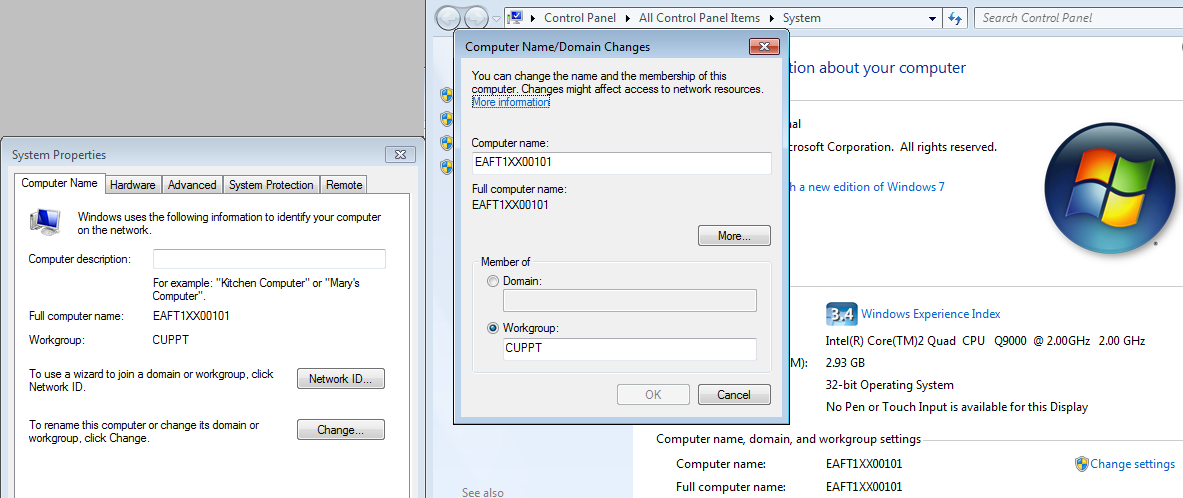1183x498 pixels.
Task: Select the Domain radio button
Action: (492, 282)
